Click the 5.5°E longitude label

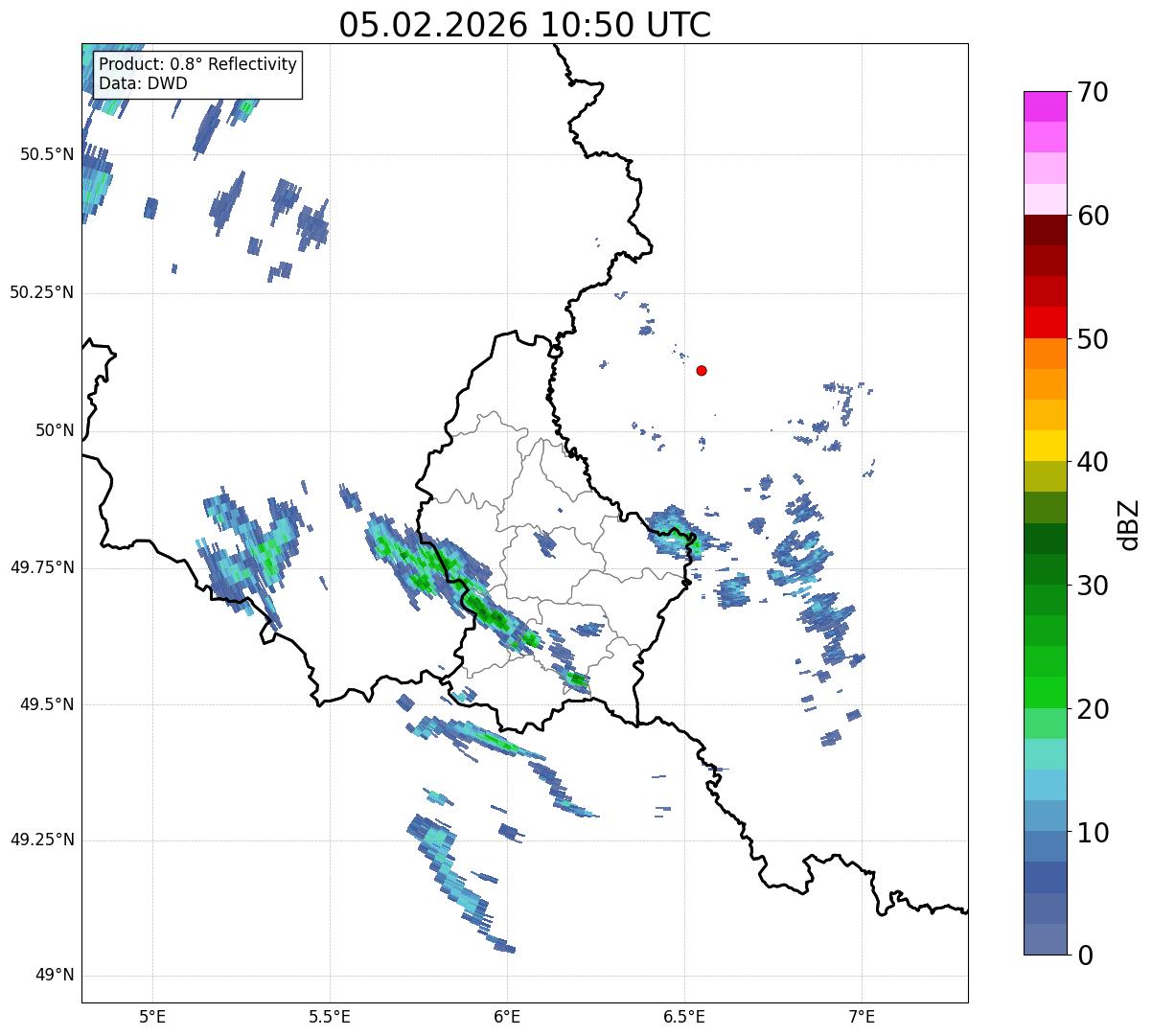[330, 1016]
